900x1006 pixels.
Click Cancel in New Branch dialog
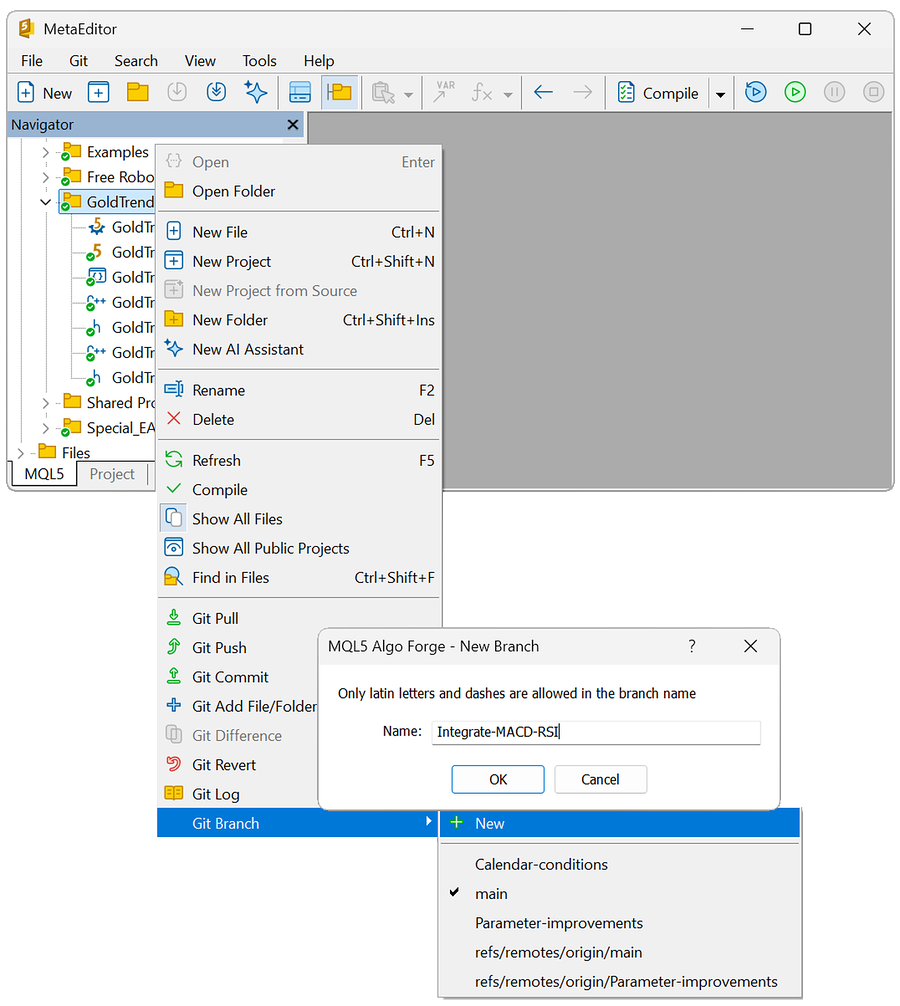point(600,780)
